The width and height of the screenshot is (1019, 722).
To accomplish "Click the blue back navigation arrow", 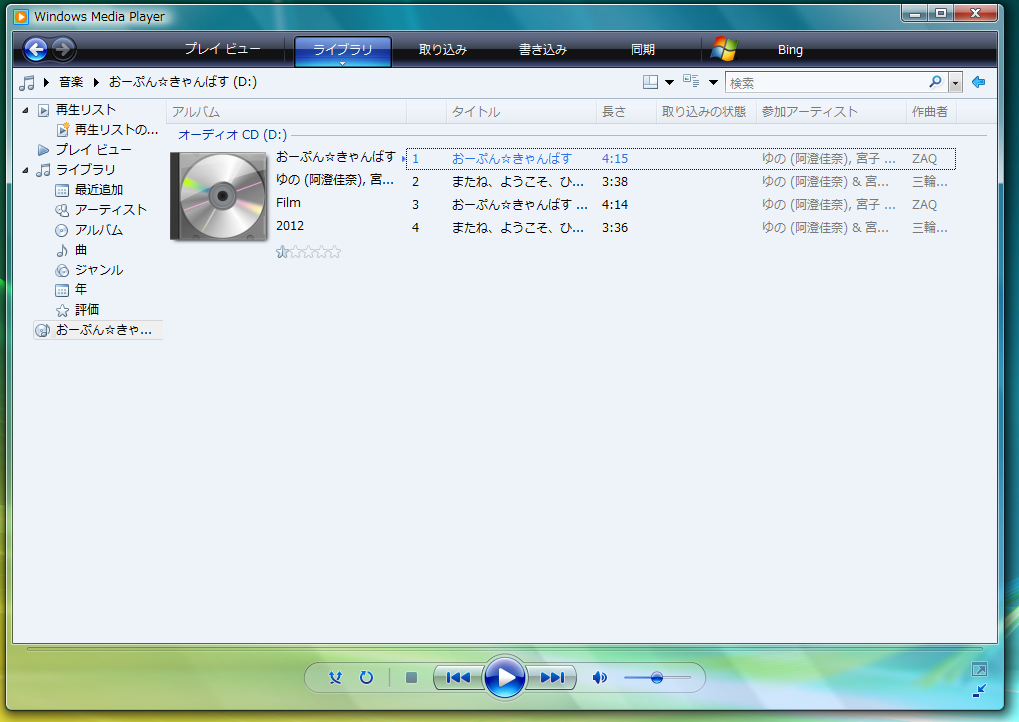I will (36, 49).
